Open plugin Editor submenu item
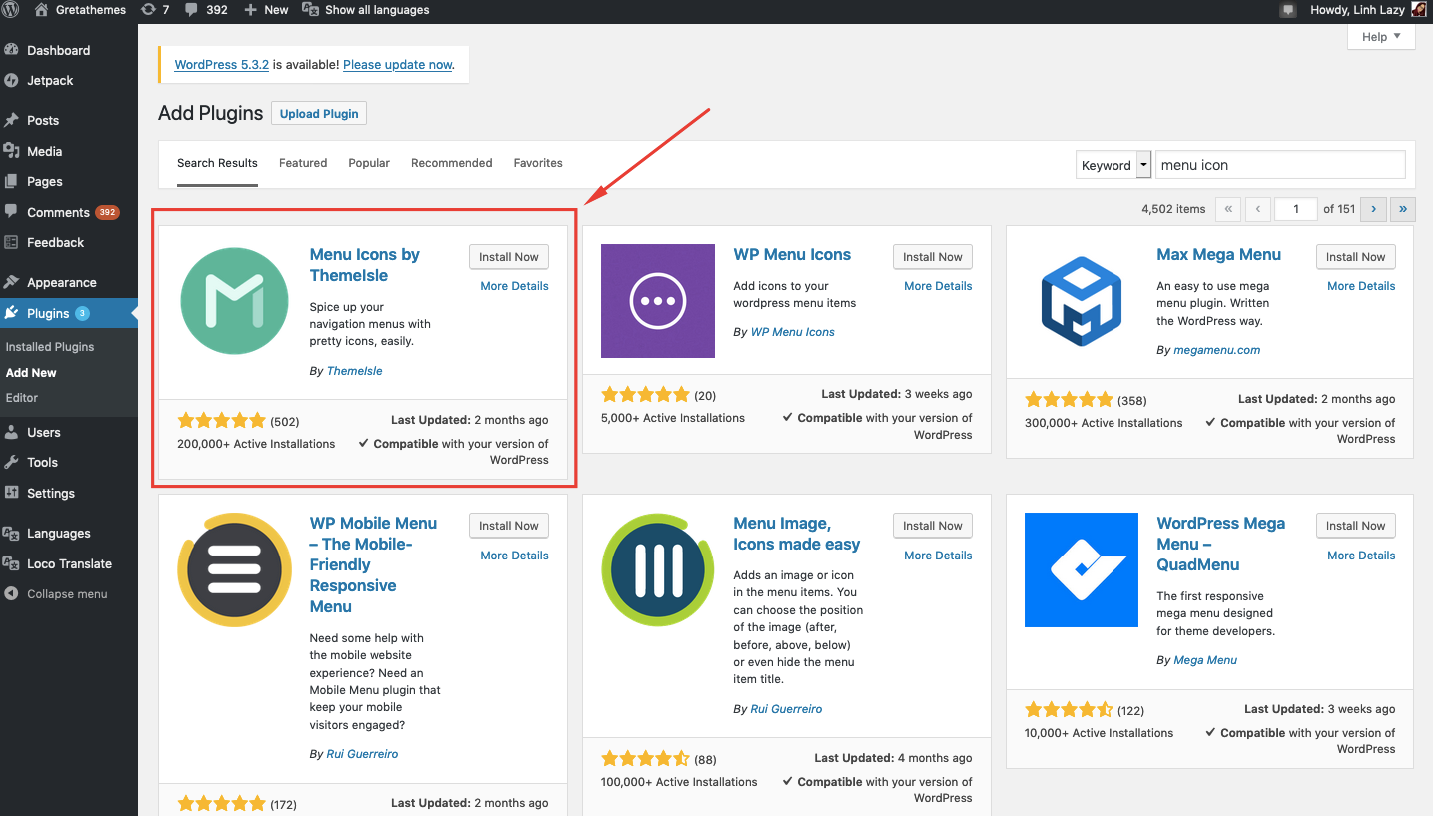1433x816 pixels. 22,397
